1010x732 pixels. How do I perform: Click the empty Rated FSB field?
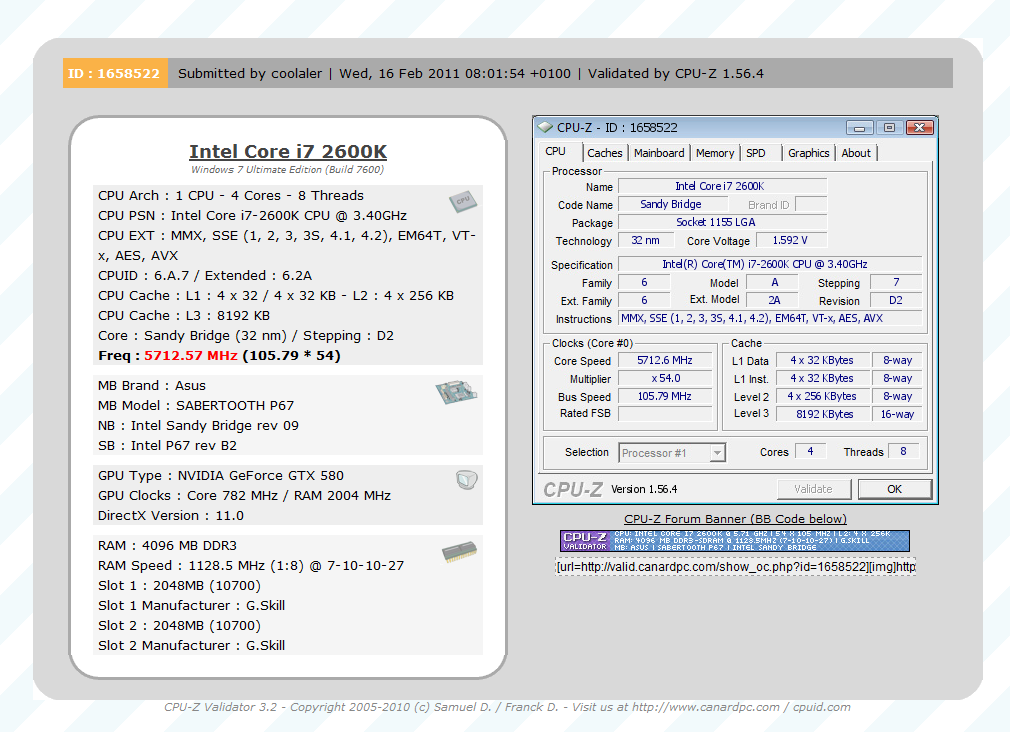pyautogui.click(x=665, y=414)
